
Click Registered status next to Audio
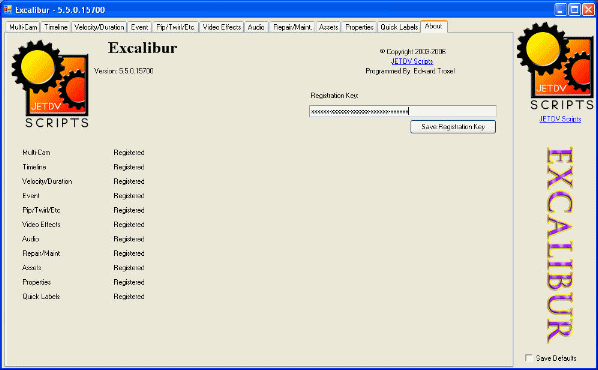(129, 239)
